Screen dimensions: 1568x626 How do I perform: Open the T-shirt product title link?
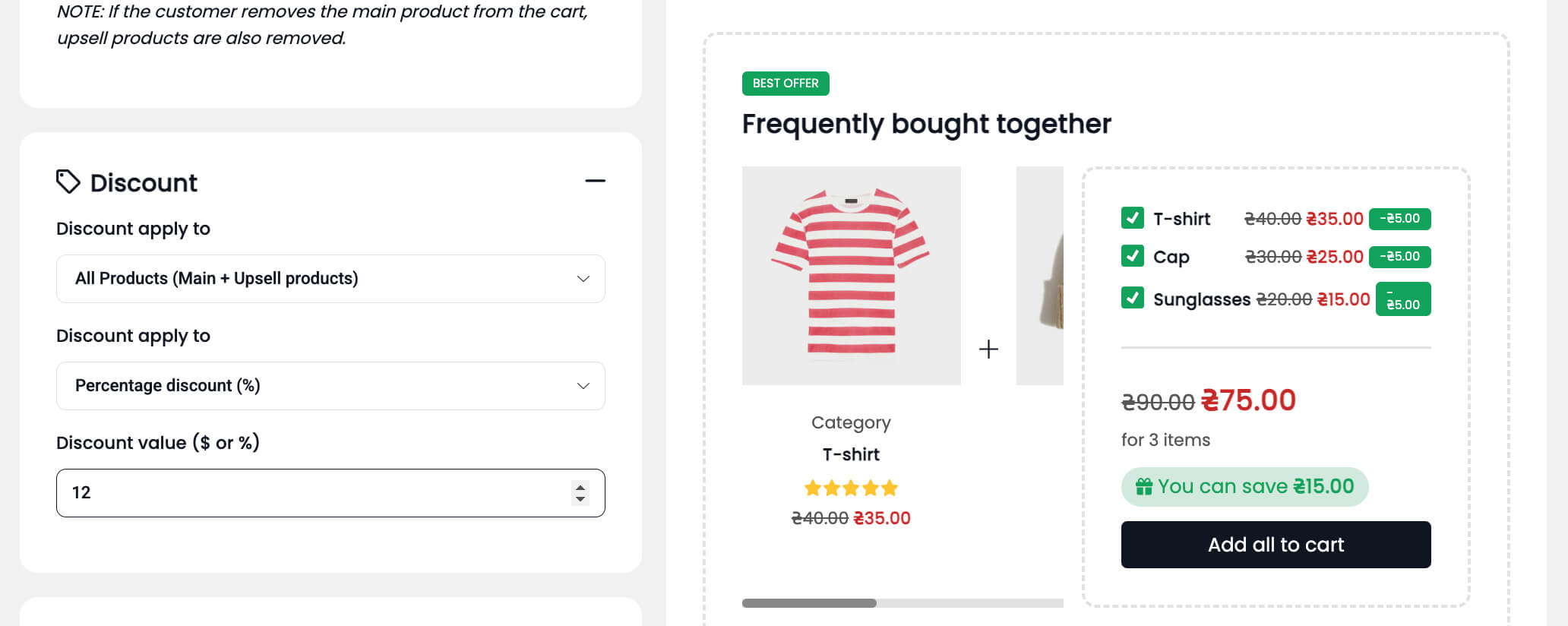851,454
